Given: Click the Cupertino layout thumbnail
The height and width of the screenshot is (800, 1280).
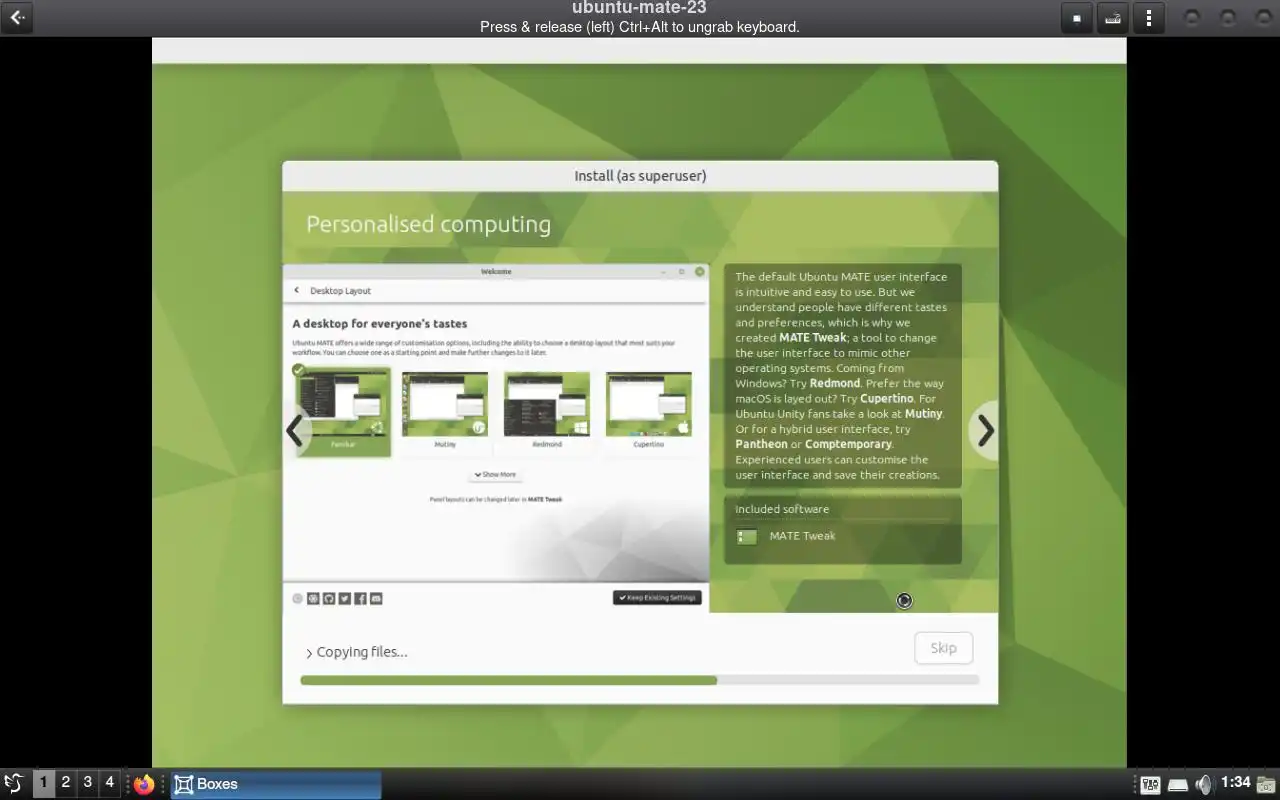Looking at the screenshot, I should pos(649,404).
